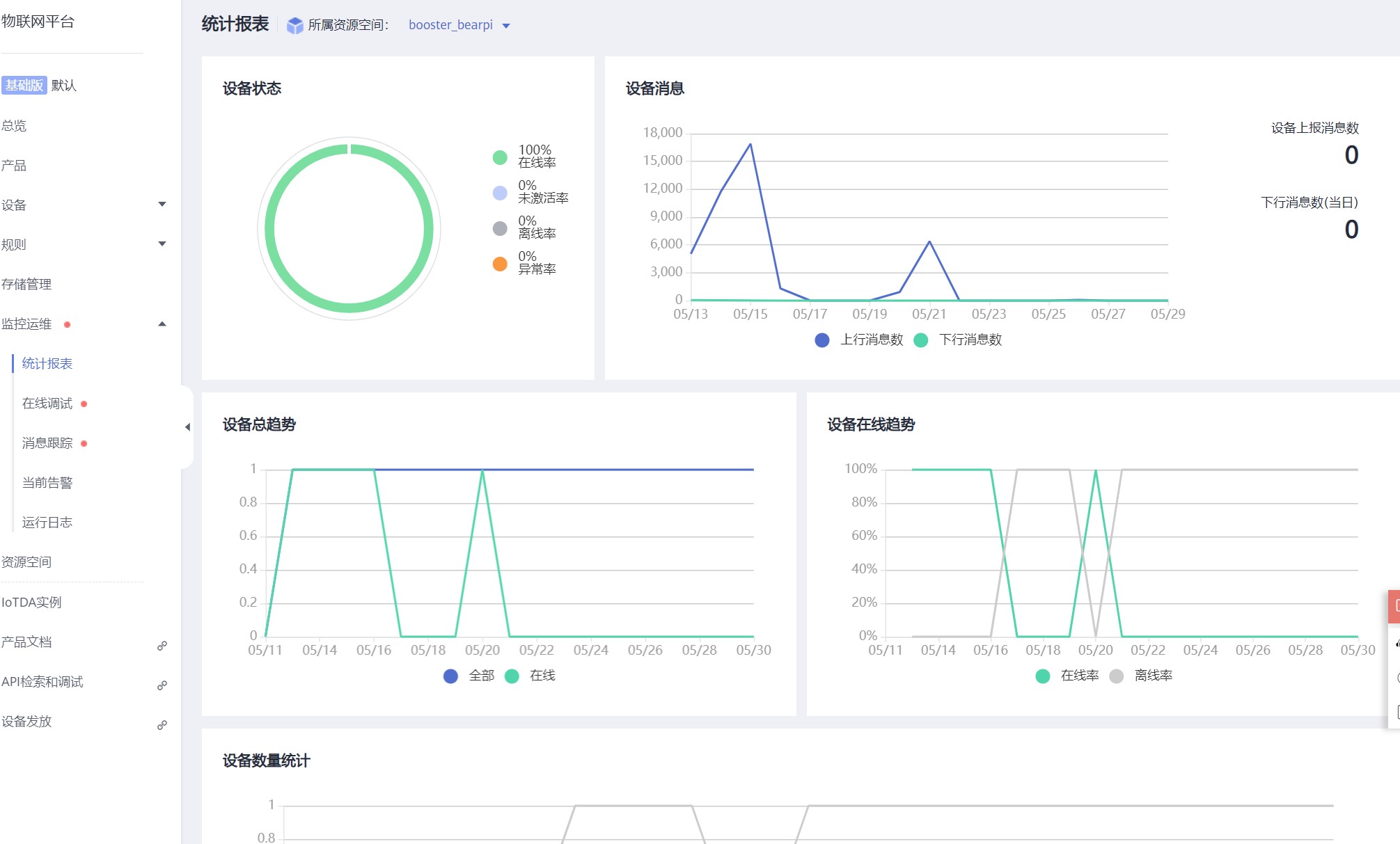Open API检索和调试 via its link icon
1400x844 pixels.
(162, 685)
